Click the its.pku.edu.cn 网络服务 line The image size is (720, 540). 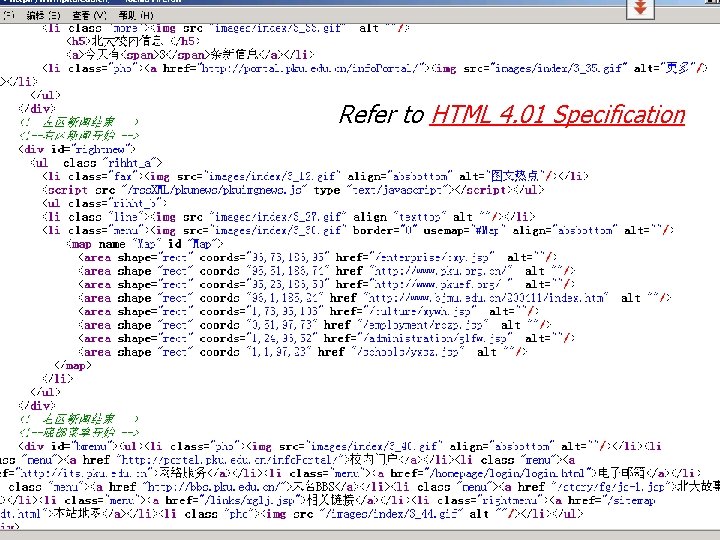click(351, 473)
